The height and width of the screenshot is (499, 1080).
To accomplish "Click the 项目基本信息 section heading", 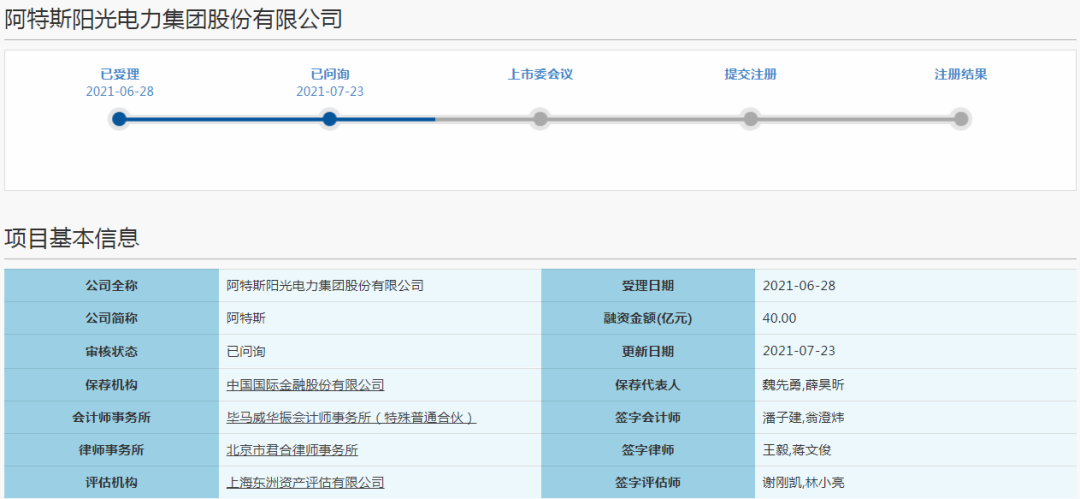I will click(x=72, y=238).
